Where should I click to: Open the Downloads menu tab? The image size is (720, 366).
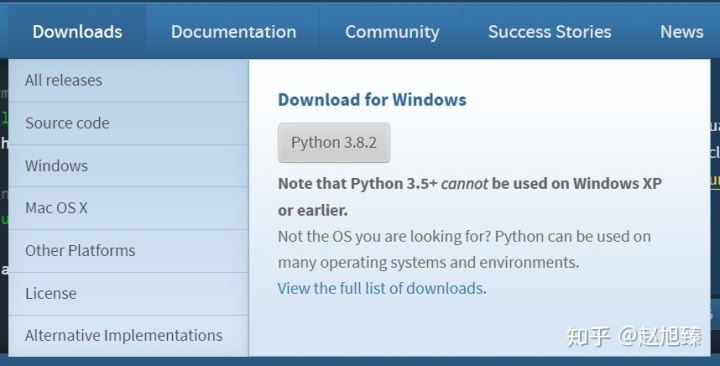[77, 32]
